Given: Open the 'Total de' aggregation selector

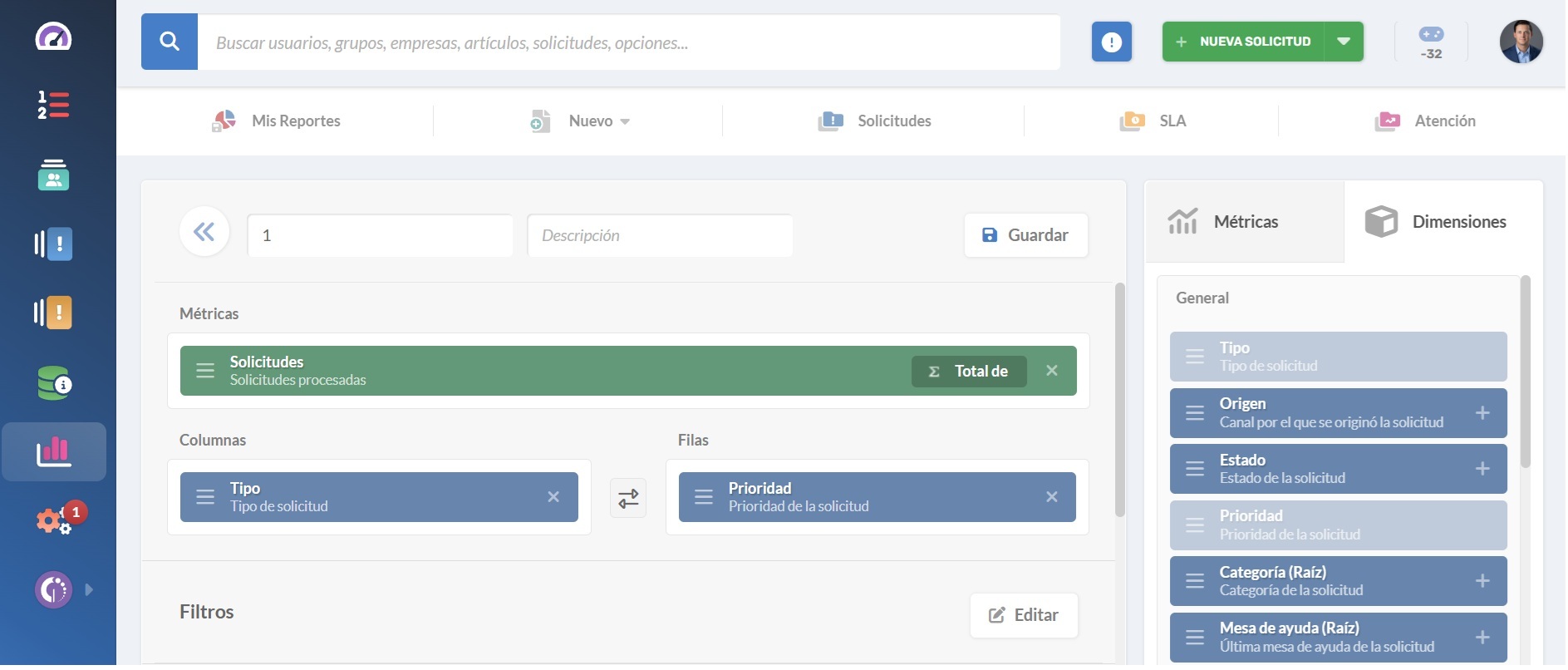Looking at the screenshot, I should (969, 372).
